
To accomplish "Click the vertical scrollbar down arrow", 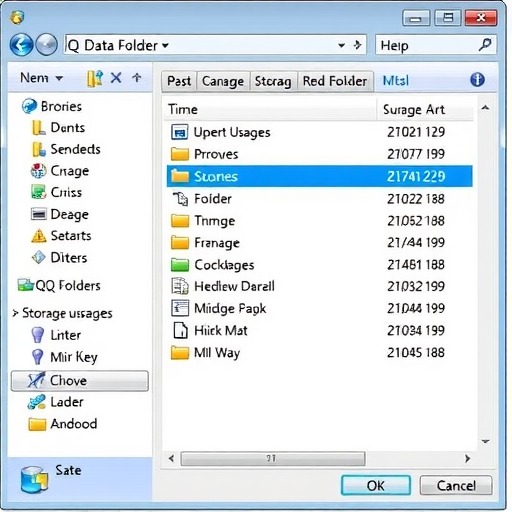I will pos(485,441).
